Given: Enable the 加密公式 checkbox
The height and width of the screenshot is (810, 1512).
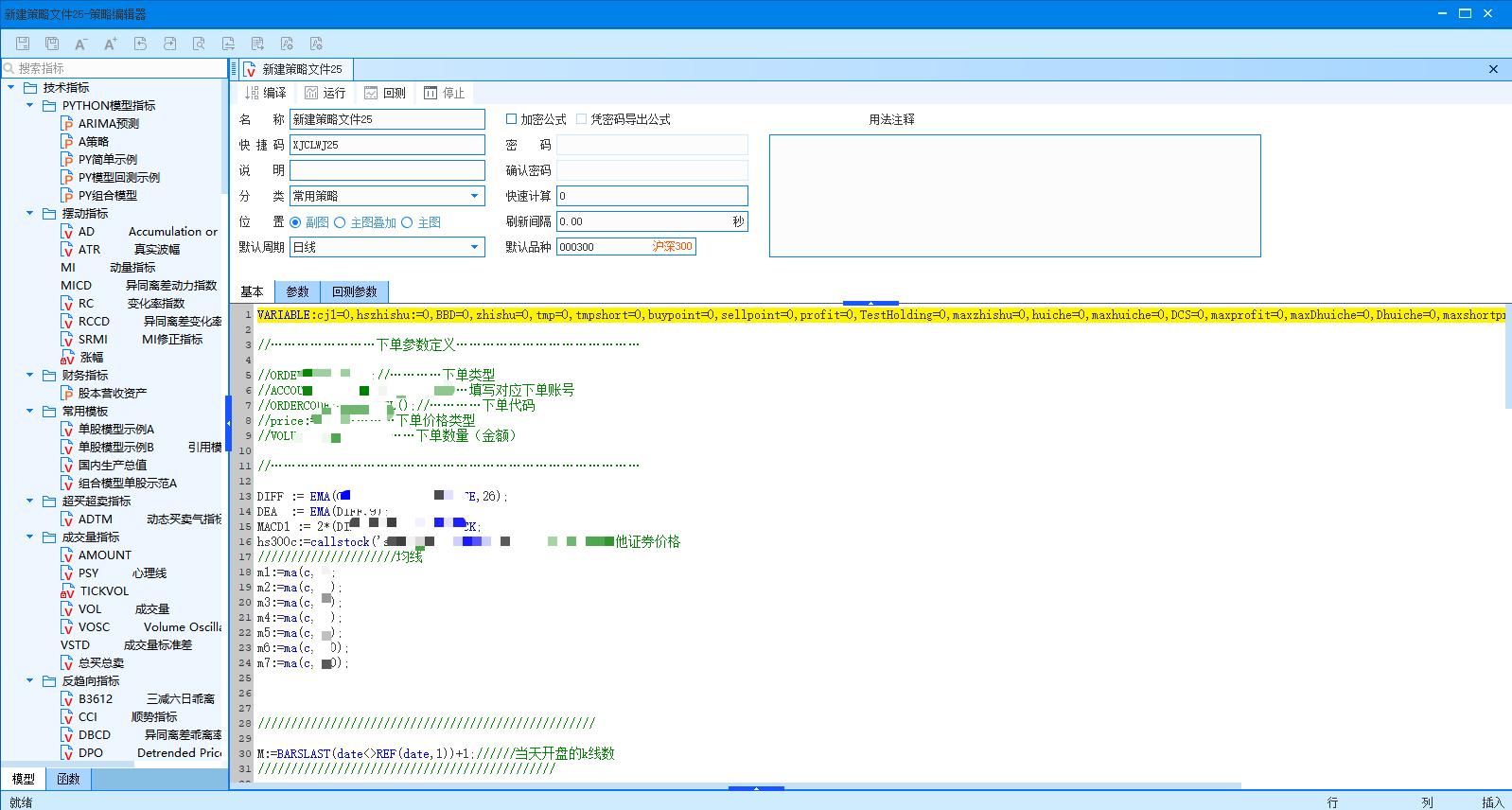Looking at the screenshot, I should coord(511,119).
